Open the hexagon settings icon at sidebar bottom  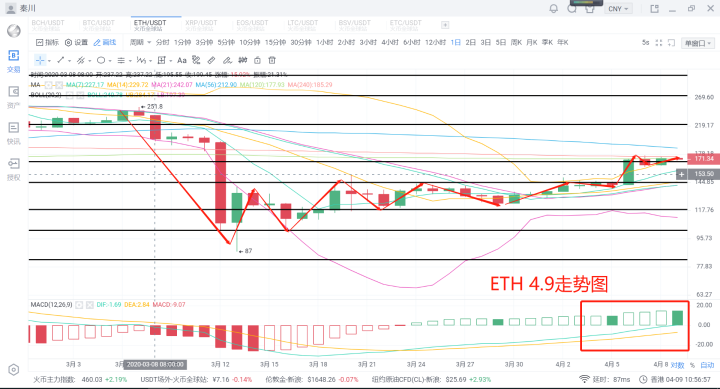pyautogui.click(x=13, y=370)
